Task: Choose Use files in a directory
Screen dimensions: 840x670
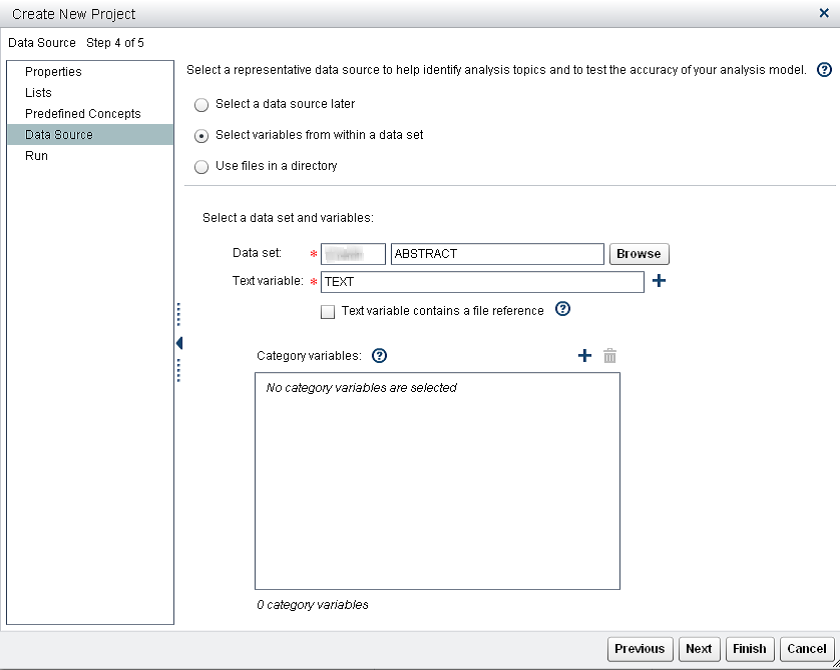Action: [201, 167]
